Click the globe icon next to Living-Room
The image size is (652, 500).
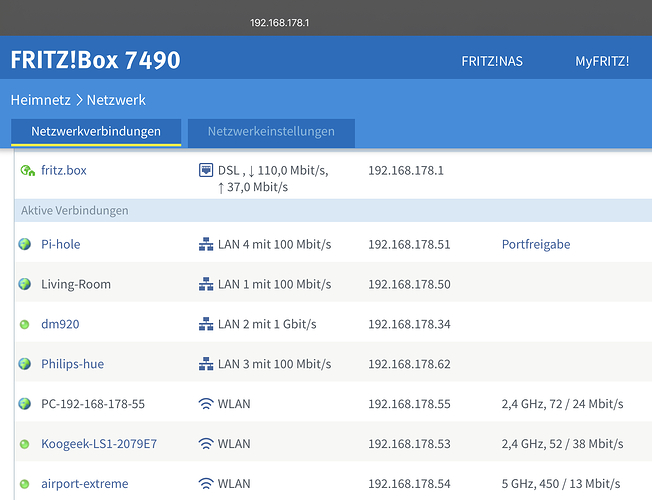point(25,284)
